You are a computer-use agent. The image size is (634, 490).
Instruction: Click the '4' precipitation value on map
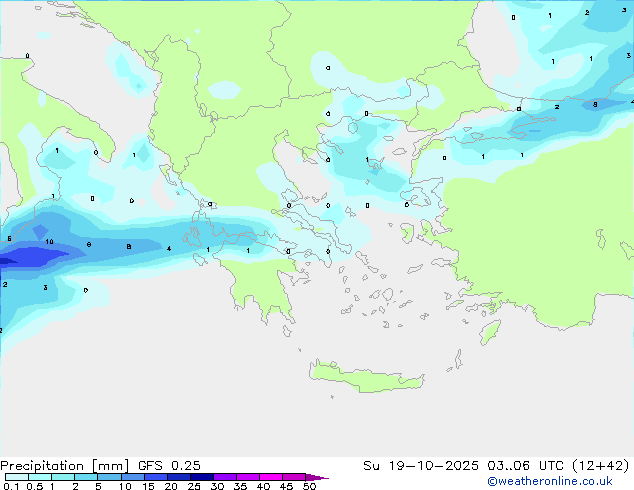point(169,249)
